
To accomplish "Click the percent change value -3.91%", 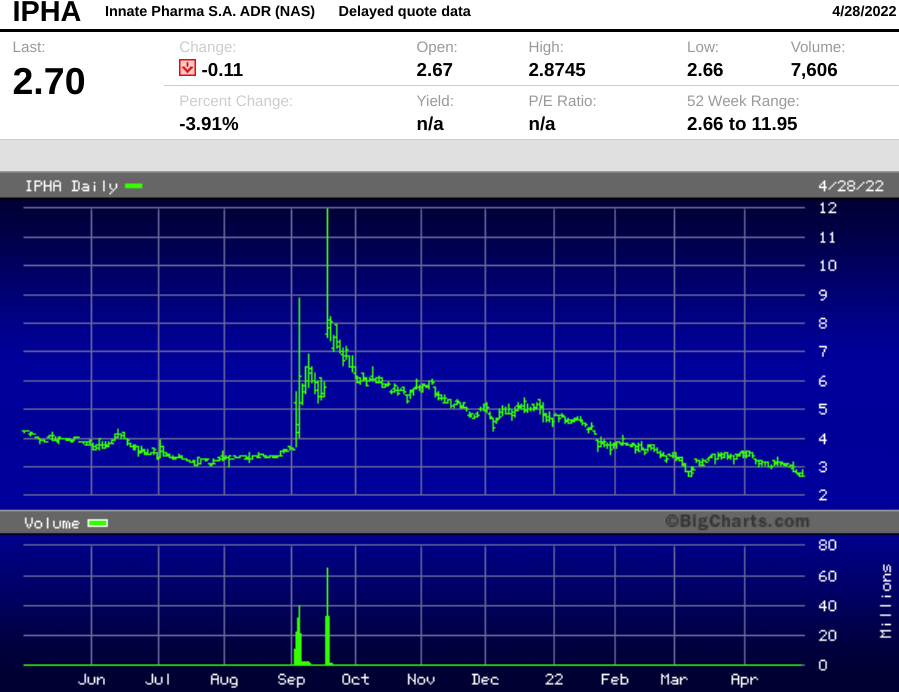I will point(209,124).
